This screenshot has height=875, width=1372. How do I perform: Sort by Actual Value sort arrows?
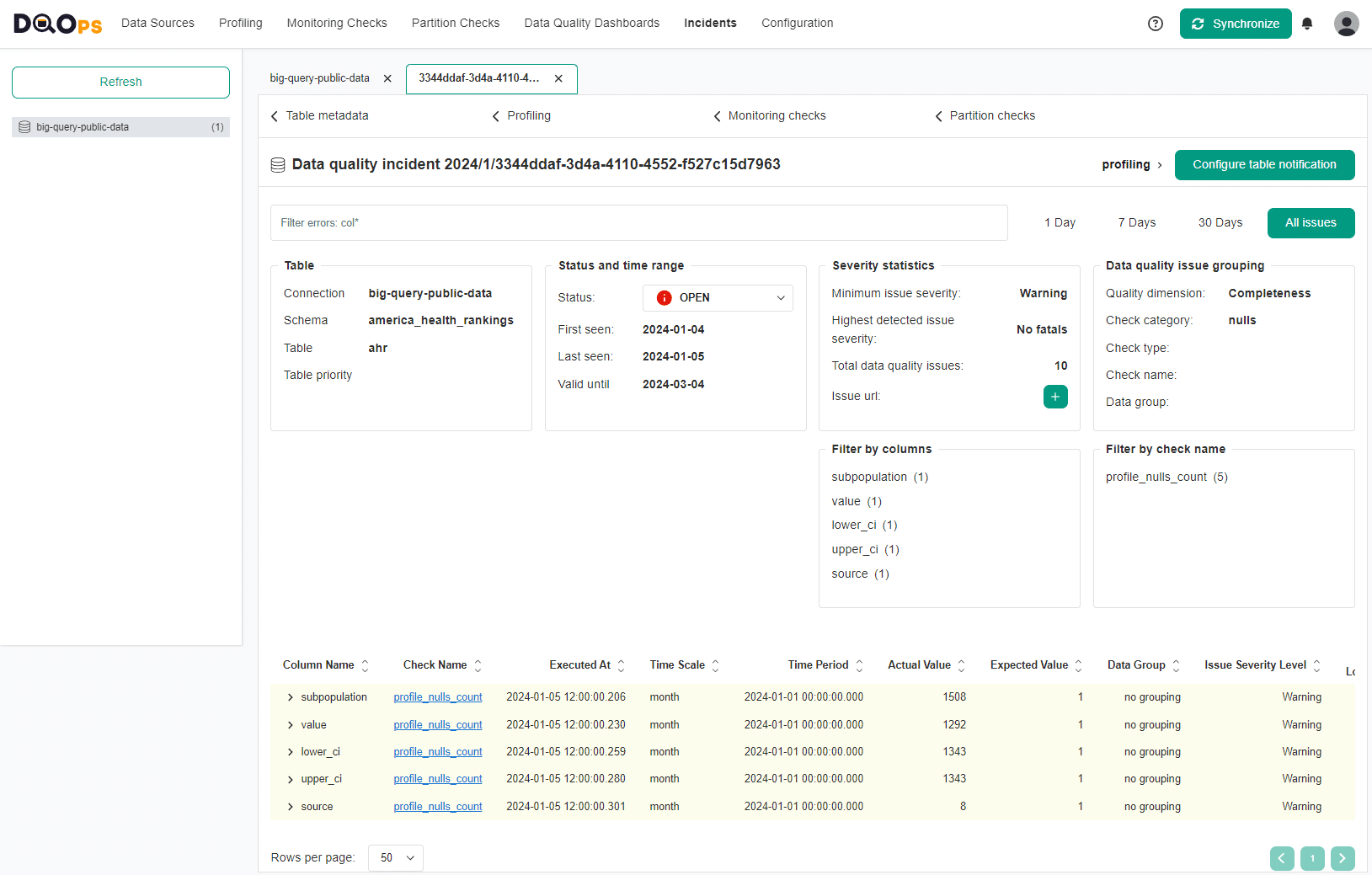point(961,665)
